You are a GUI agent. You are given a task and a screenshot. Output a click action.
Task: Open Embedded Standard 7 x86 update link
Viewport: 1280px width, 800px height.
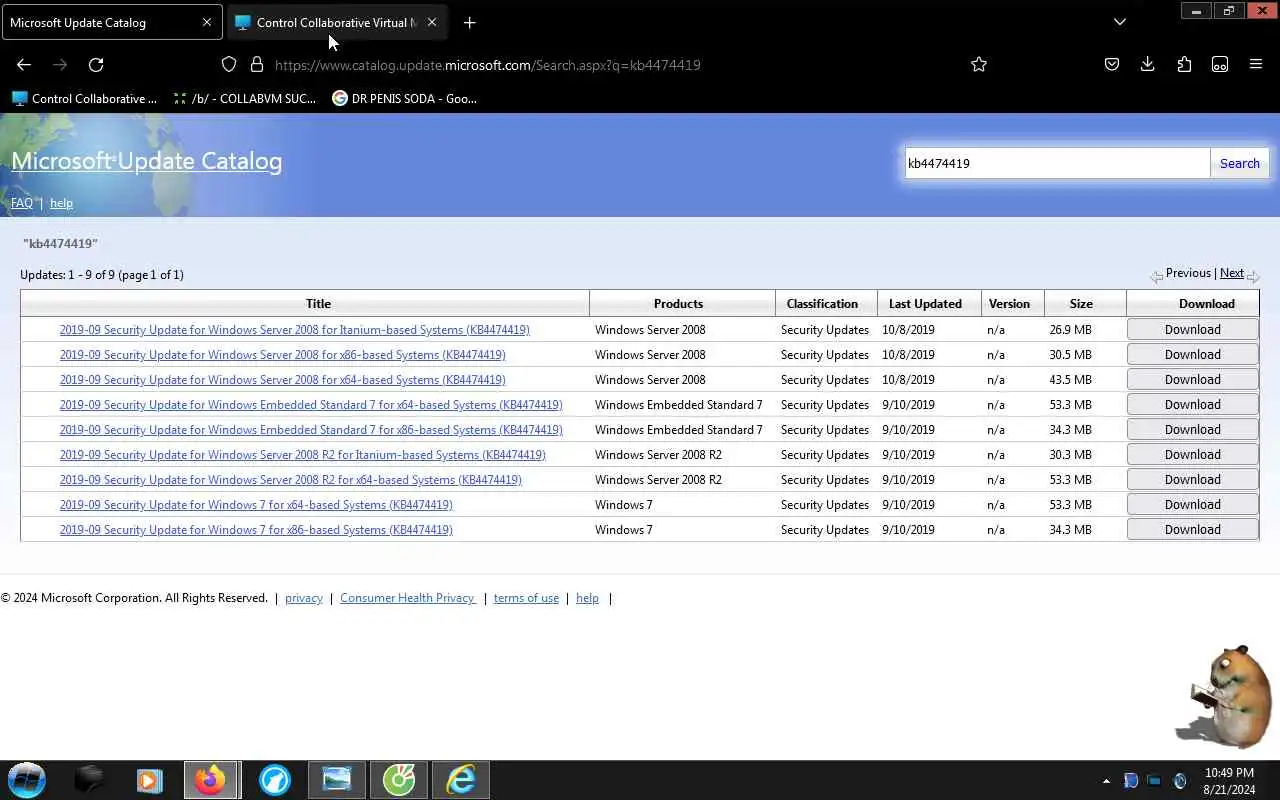(311, 430)
